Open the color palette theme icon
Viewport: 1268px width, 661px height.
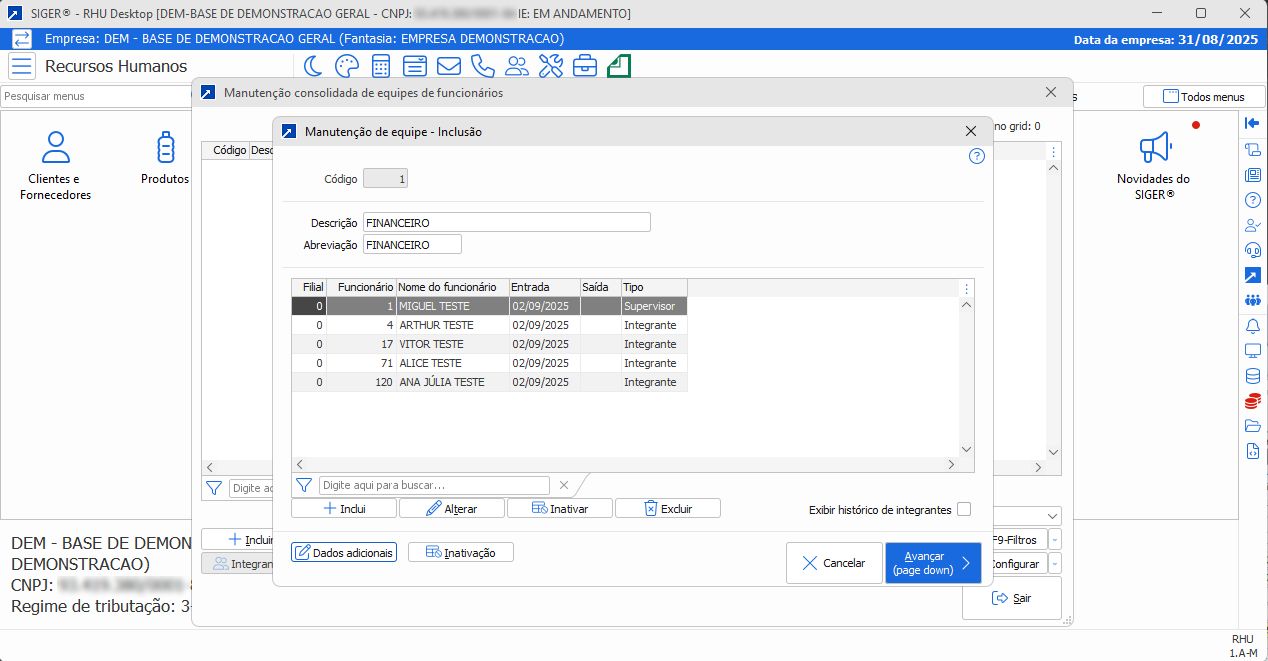[x=346, y=66]
